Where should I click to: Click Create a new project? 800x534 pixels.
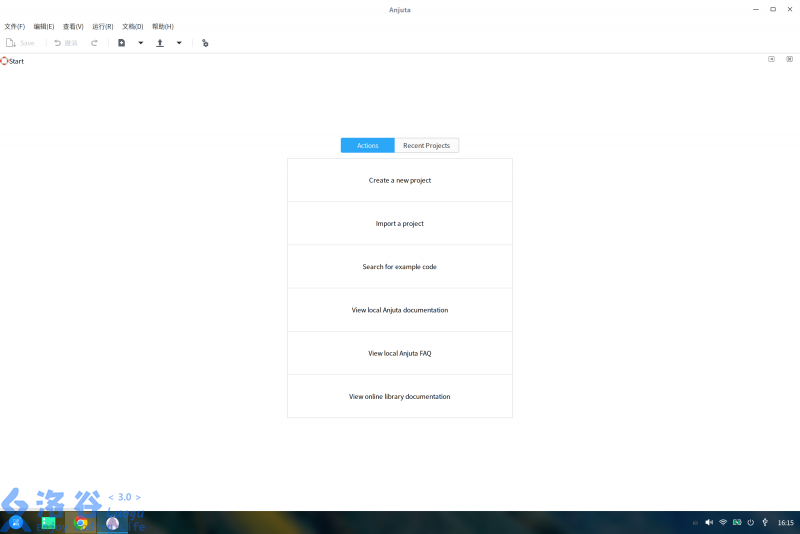click(x=400, y=181)
